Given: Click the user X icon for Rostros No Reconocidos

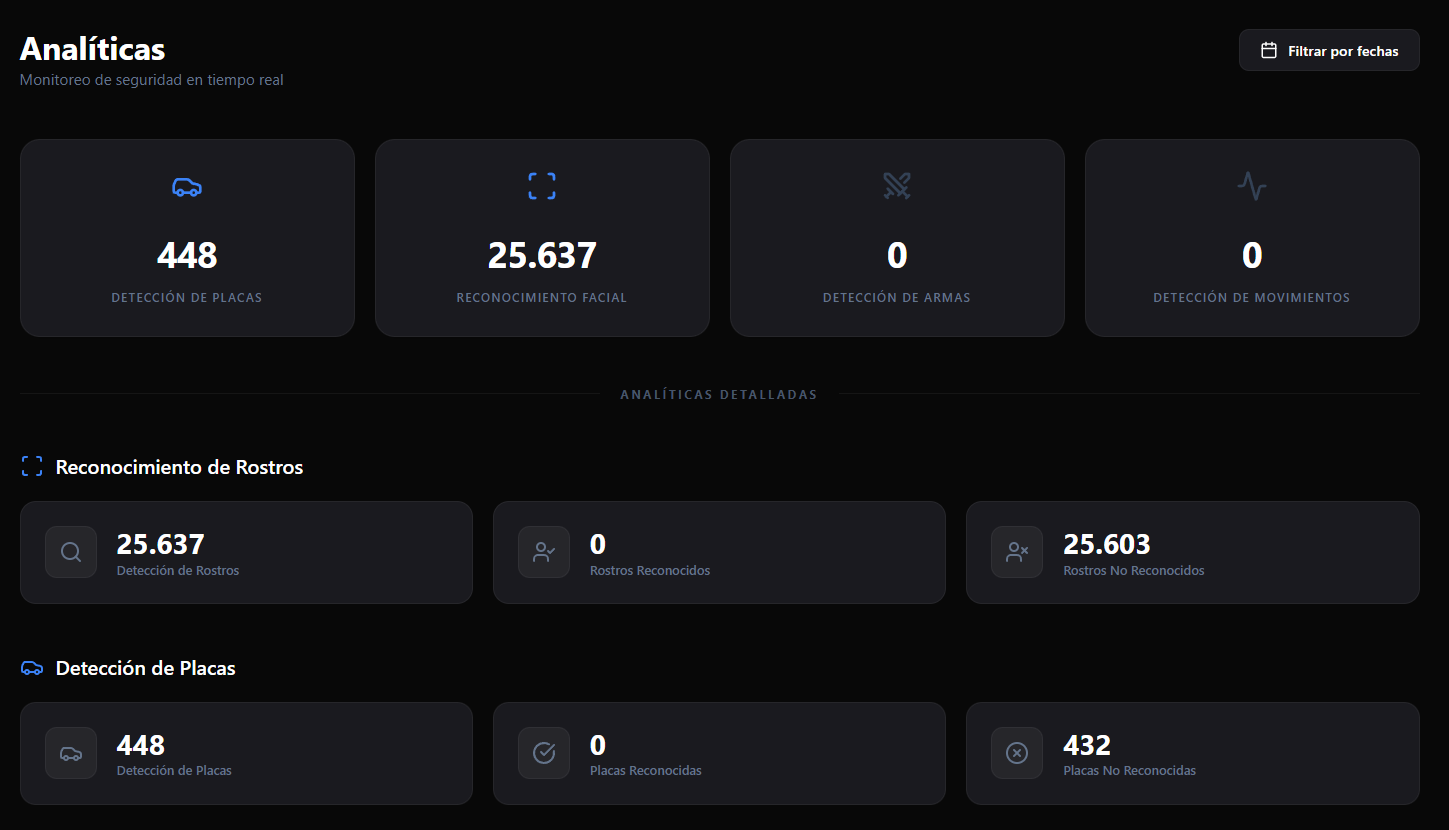Looking at the screenshot, I should click(x=1017, y=552).
